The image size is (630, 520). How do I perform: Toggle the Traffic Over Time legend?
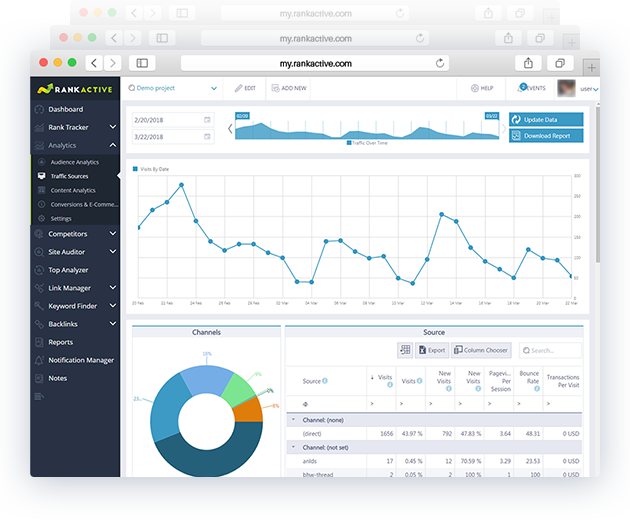click(x=367, y=143)
